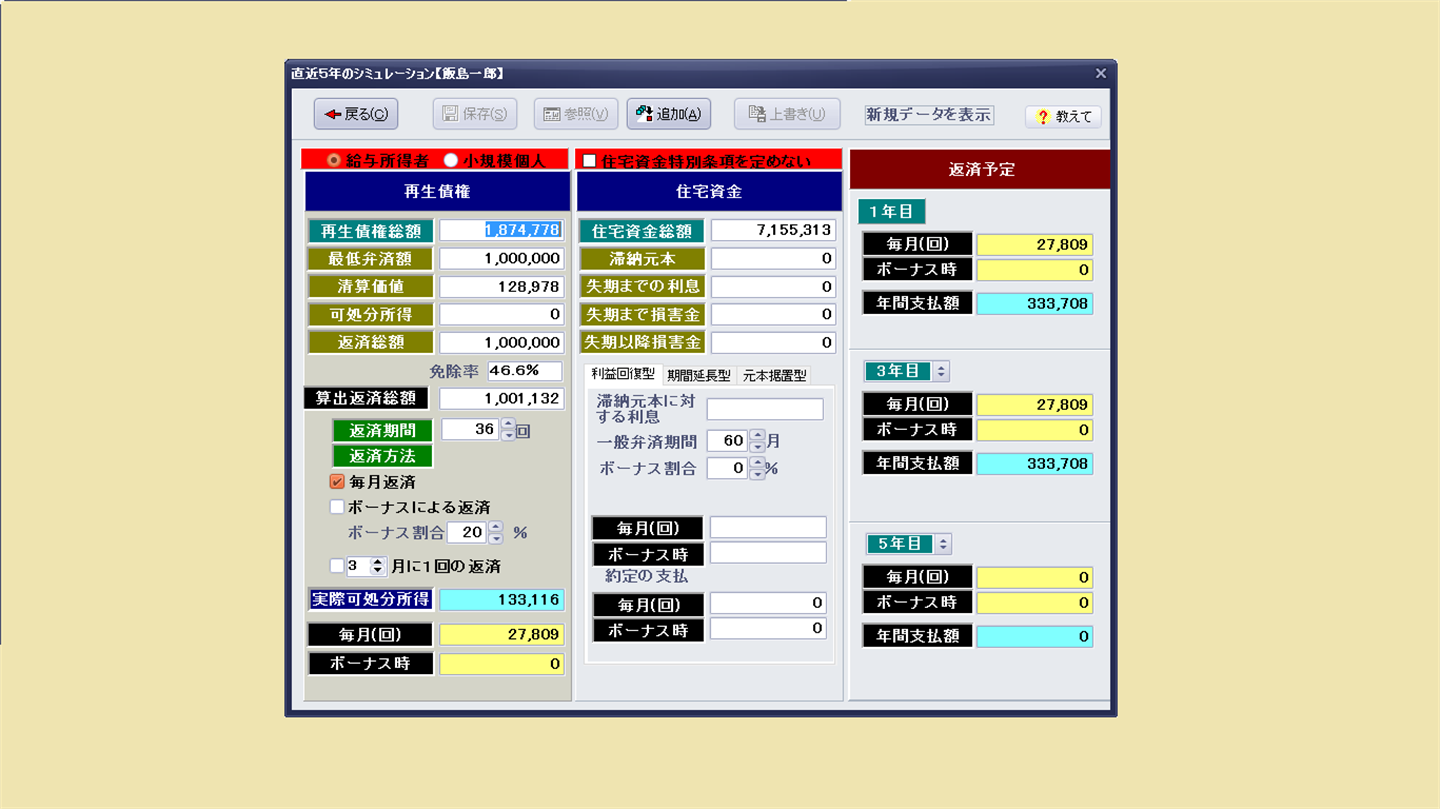Viewport: 1440px width, 809px height.
Task: Lower the ボーナス割合 20% stepper
Action: 496,538
